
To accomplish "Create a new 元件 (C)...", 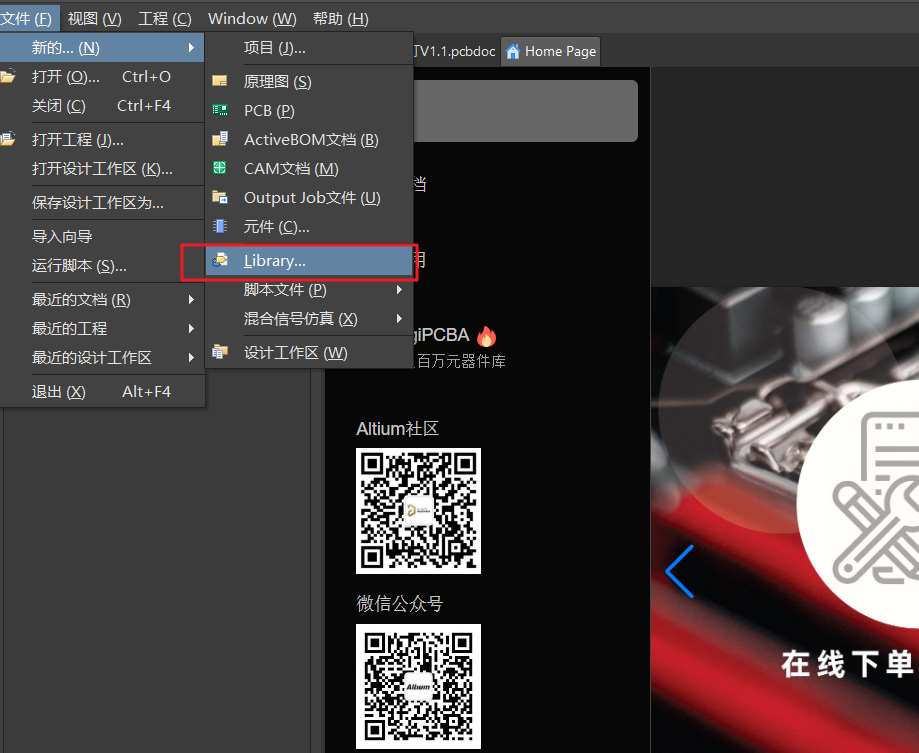I will click(309, 226).
